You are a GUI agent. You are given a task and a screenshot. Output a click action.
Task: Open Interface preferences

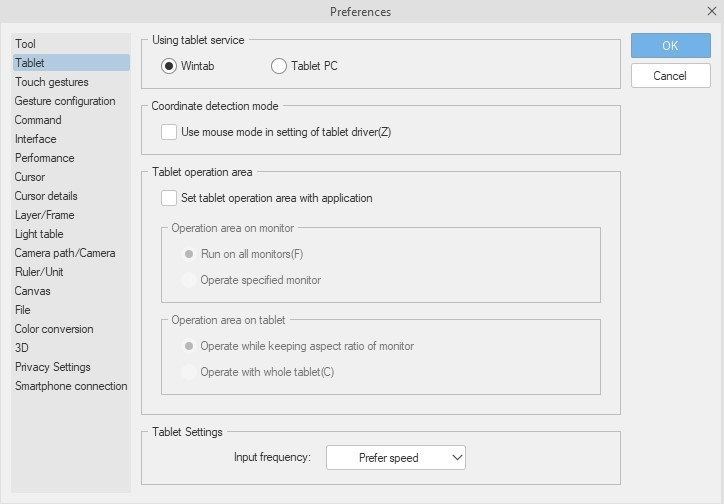pos(35,139)
